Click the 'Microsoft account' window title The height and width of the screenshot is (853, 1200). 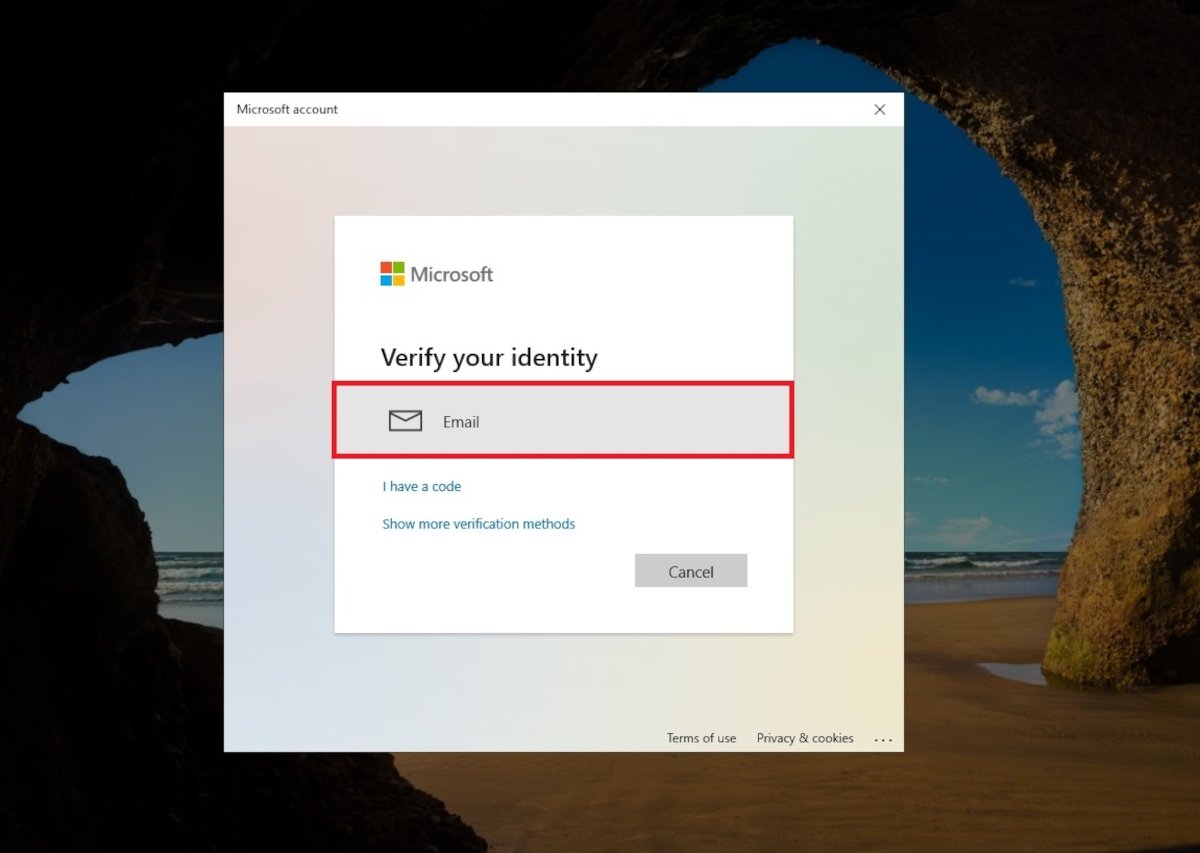click(287, 109)
